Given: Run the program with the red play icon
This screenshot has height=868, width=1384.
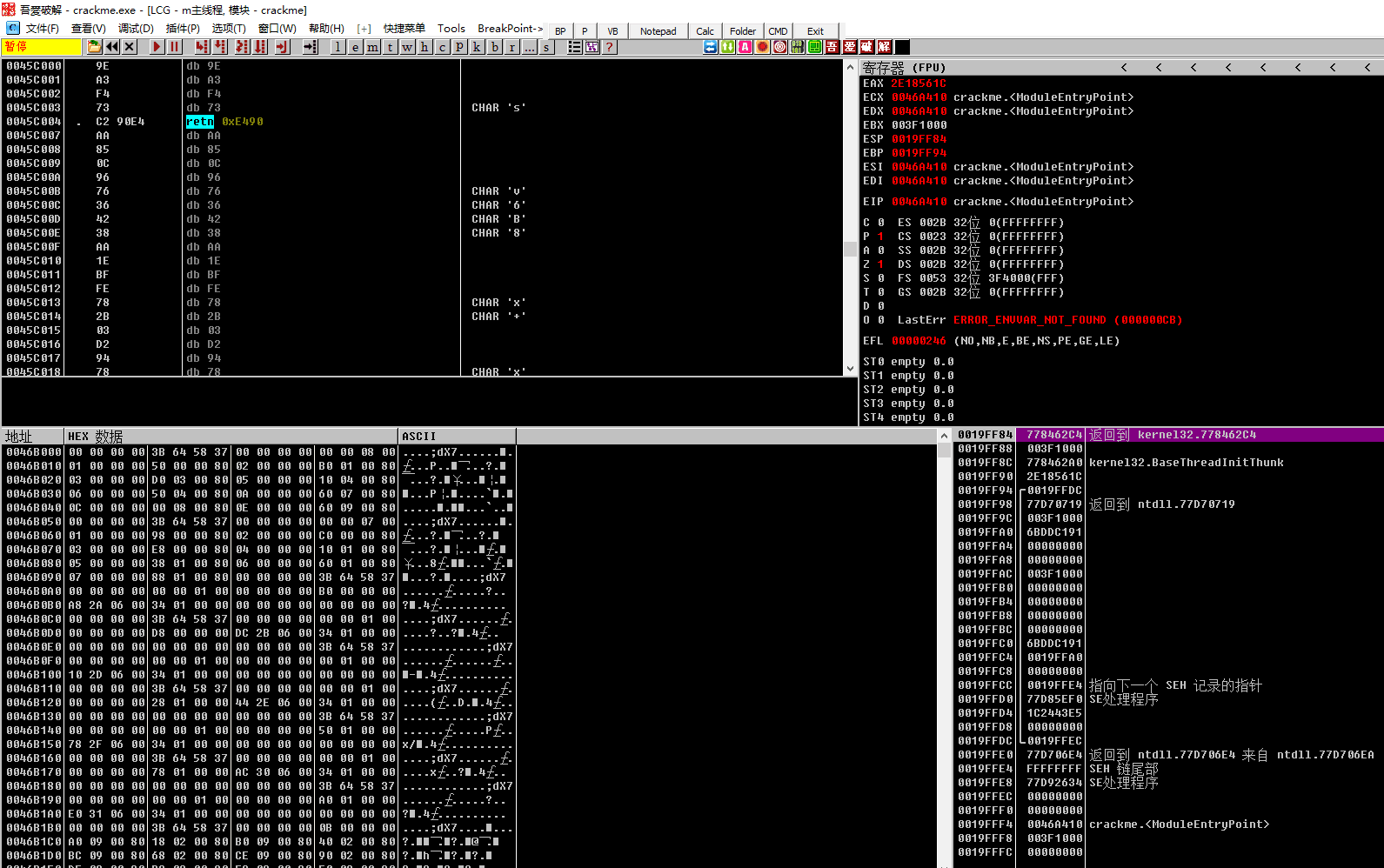Looking at the screenshot, I should click(157, 47).
